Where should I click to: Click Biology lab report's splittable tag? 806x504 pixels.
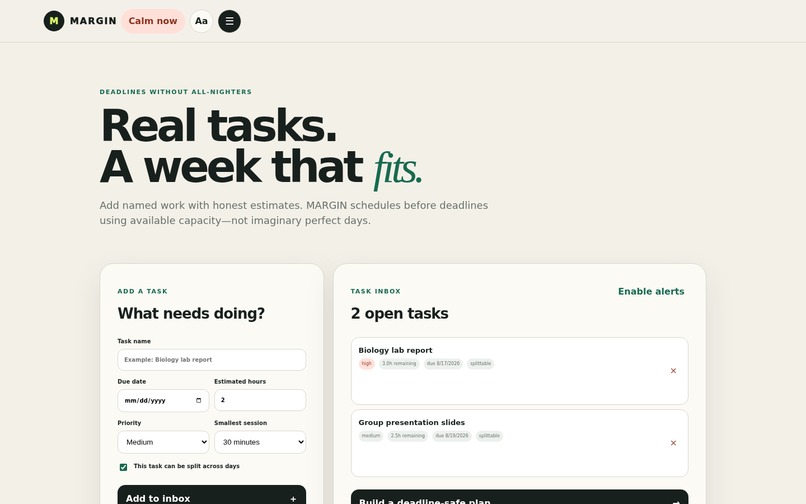coord(480,364)
